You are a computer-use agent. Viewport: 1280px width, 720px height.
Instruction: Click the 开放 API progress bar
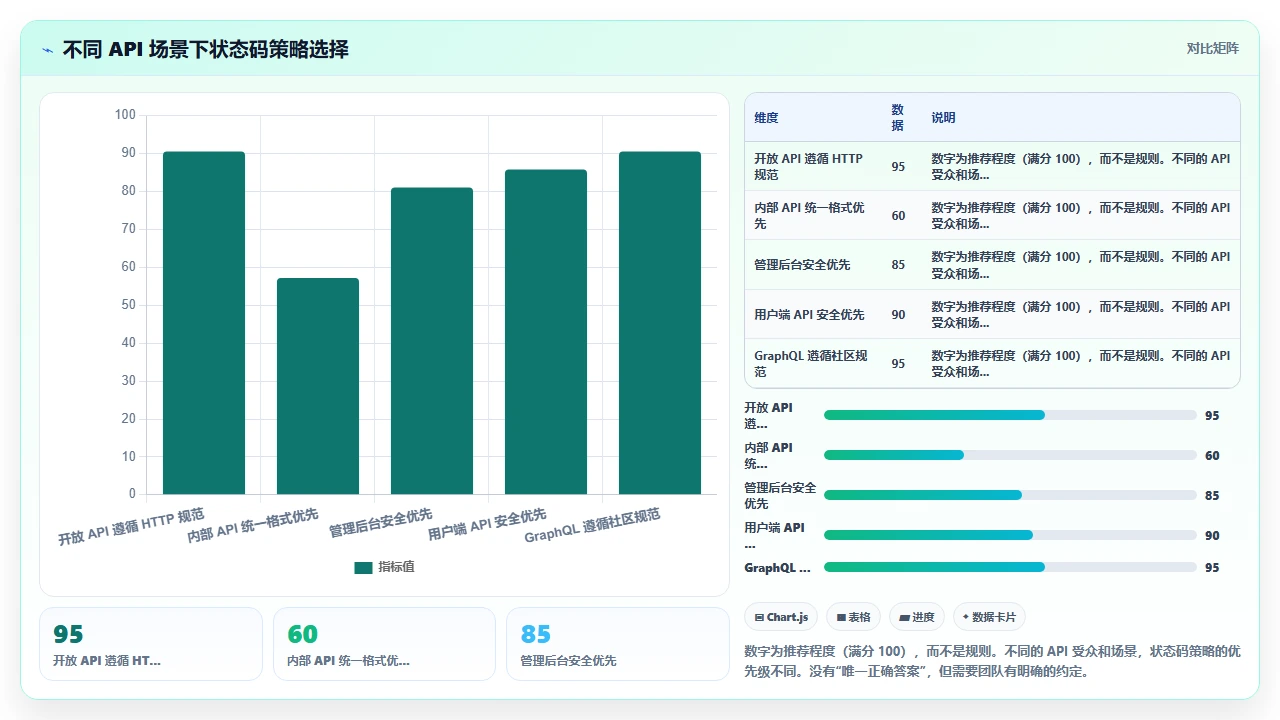pyautogui.click(x=1010, y=415)
